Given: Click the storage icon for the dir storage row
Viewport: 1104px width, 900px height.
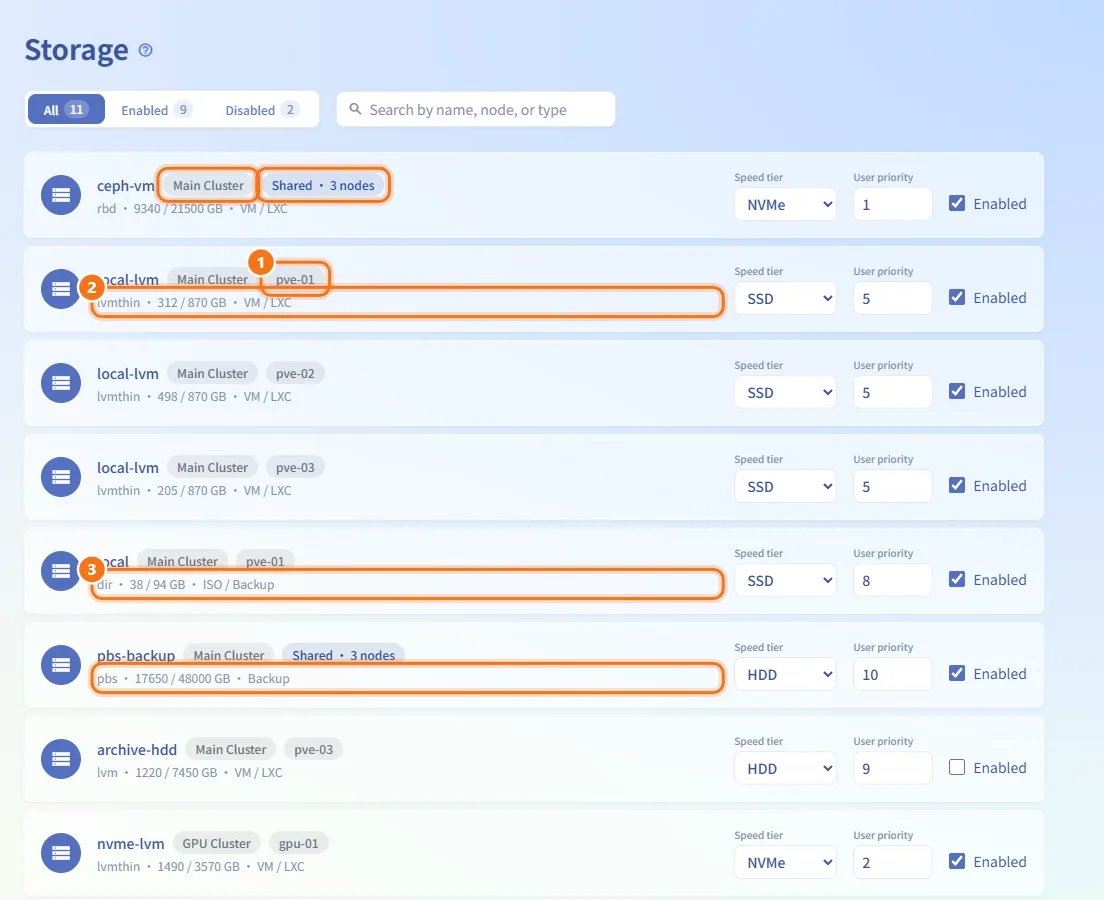Looking at the screenshot, I should (x=61, y=571).
